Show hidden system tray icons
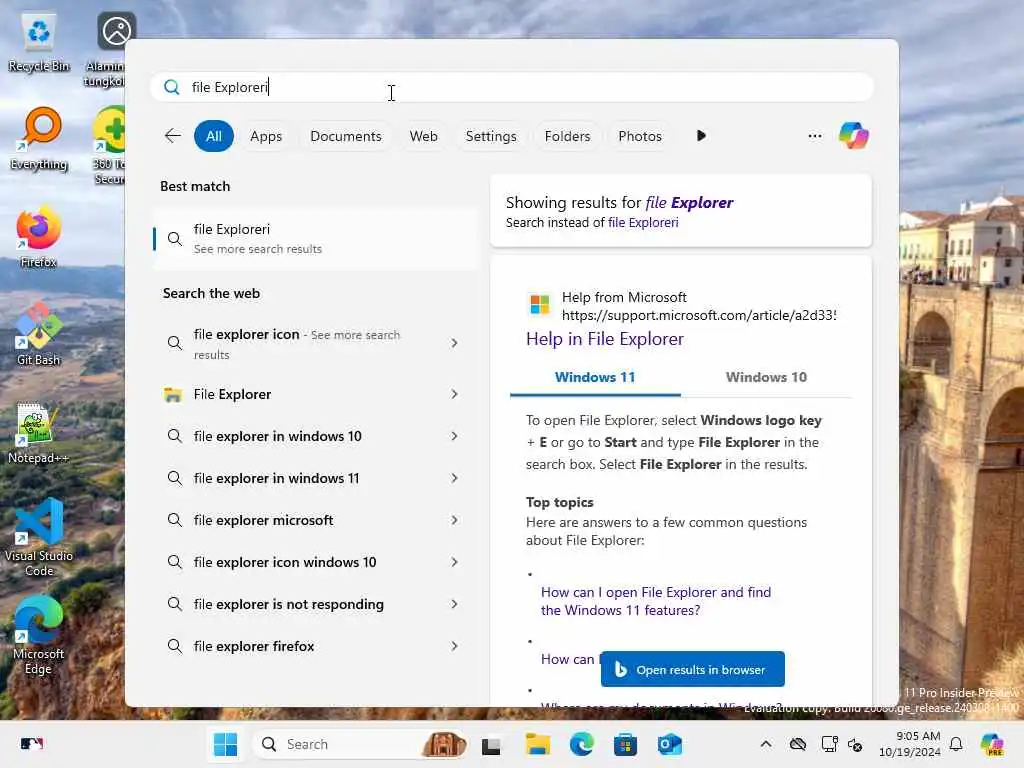 click(x=766, y=744)
